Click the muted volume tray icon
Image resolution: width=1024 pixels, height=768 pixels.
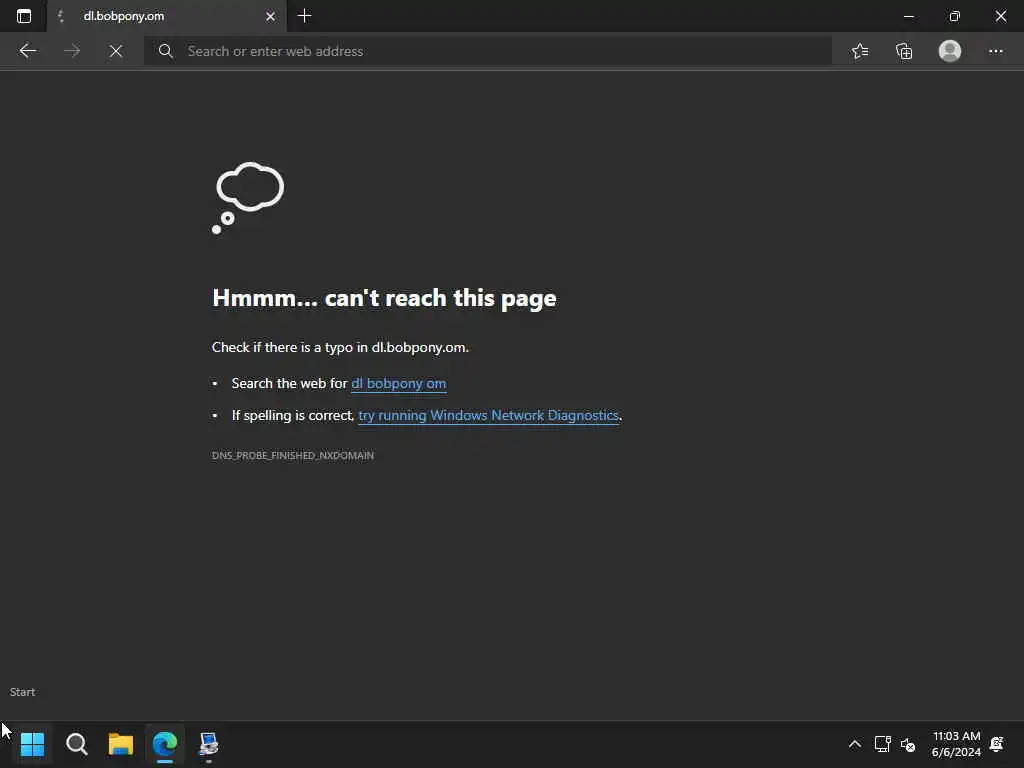click(908, 744)
